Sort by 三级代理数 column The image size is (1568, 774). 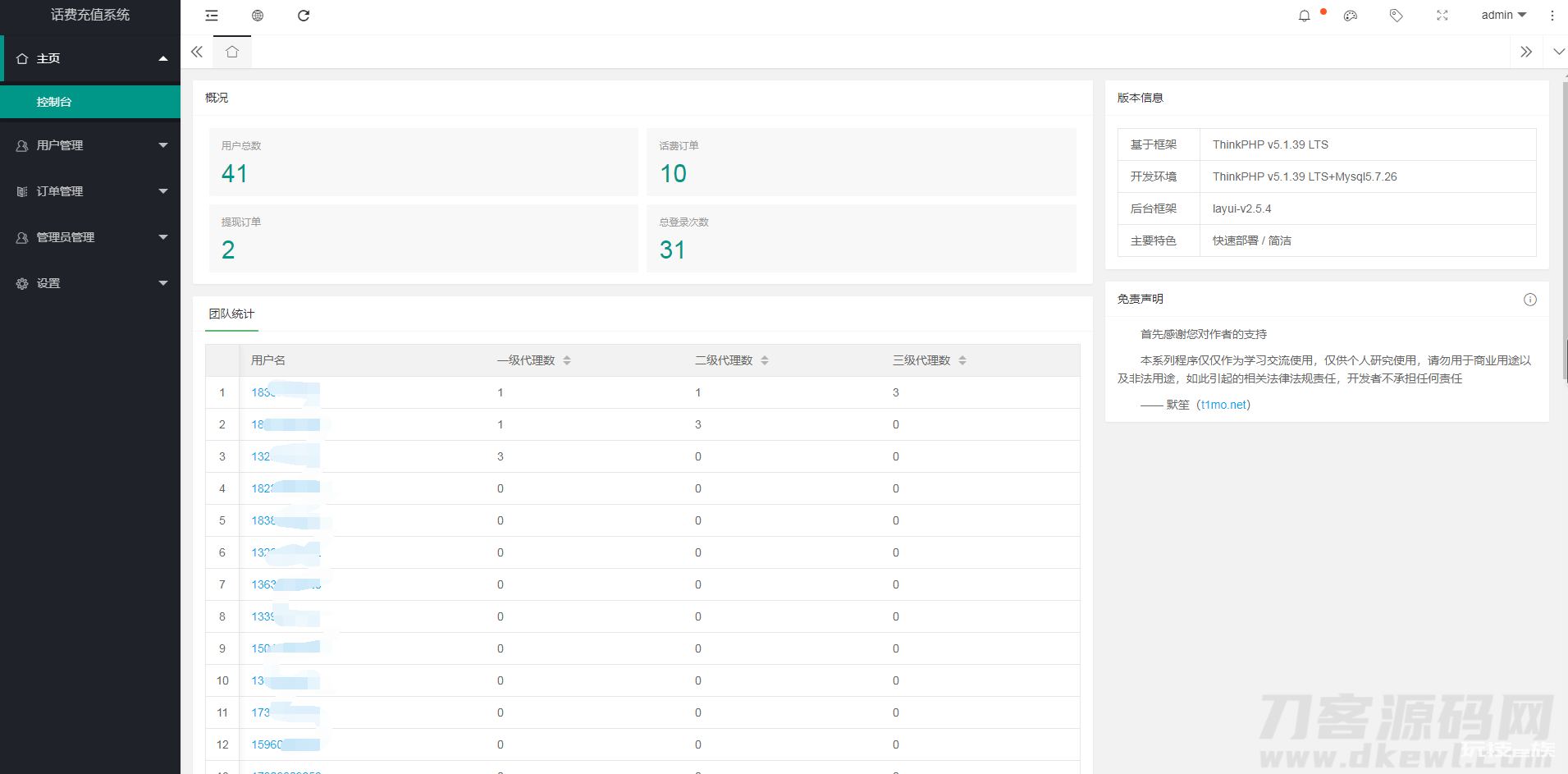pos(962,360)
